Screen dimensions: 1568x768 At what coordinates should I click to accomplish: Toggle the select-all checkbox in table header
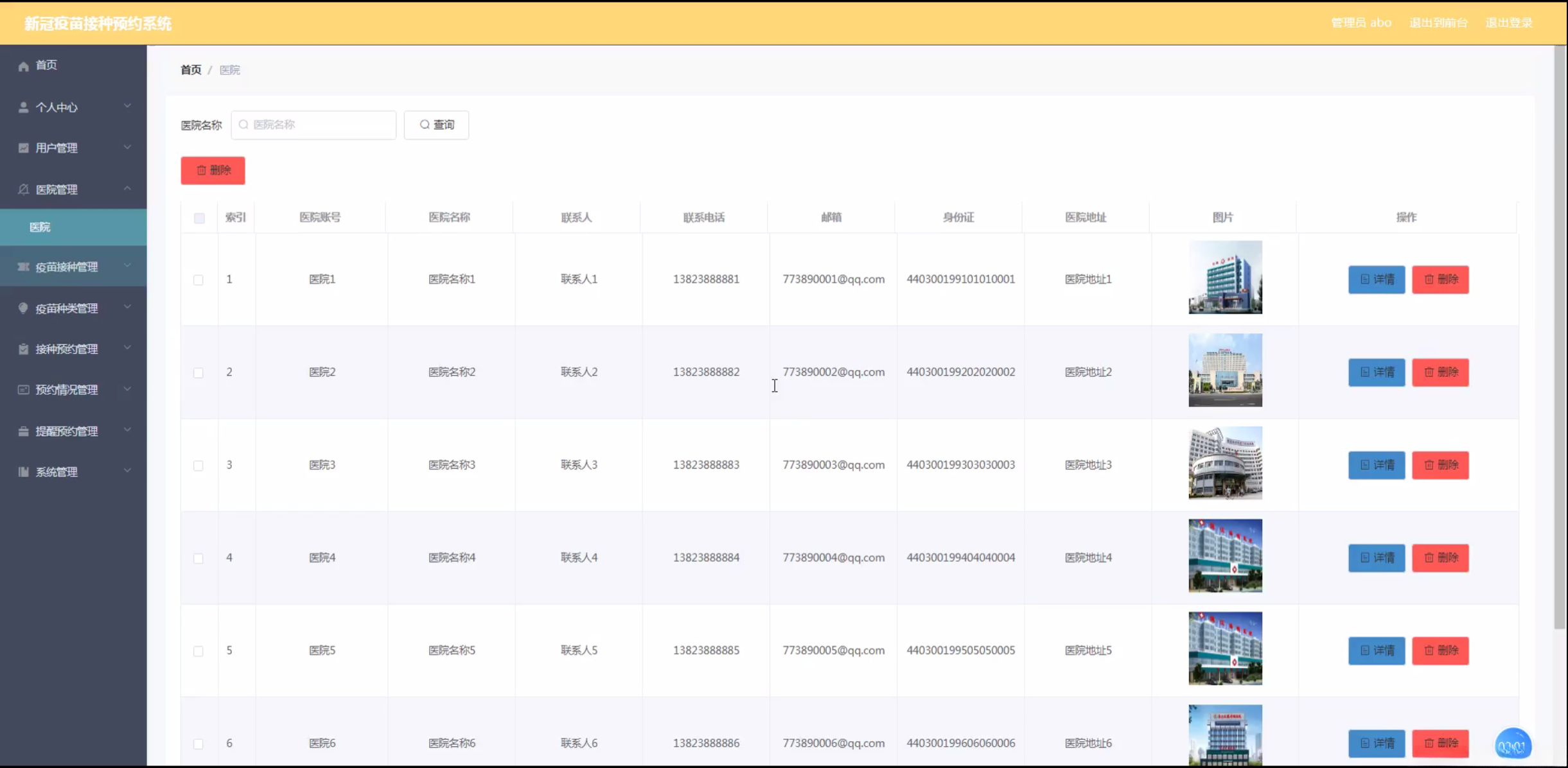pyautogui.click(x=199, y=218)
